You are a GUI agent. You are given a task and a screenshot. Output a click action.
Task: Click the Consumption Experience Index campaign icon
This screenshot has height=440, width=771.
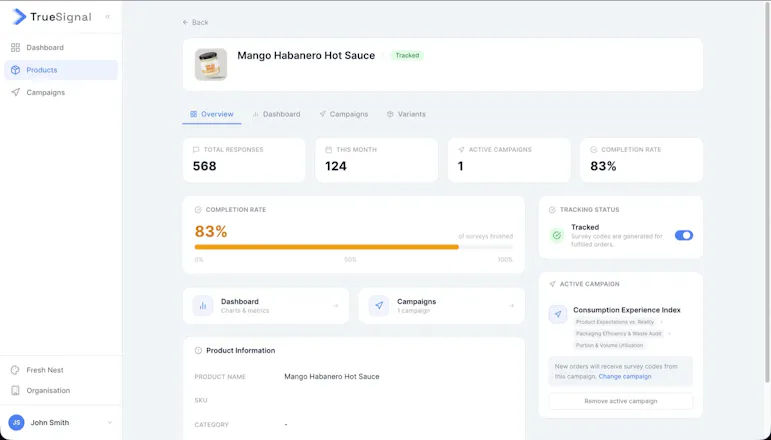tap(558, 314)
